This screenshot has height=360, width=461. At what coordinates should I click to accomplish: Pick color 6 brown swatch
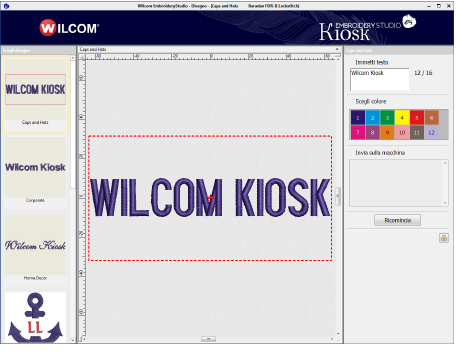(x=431, y=118)
